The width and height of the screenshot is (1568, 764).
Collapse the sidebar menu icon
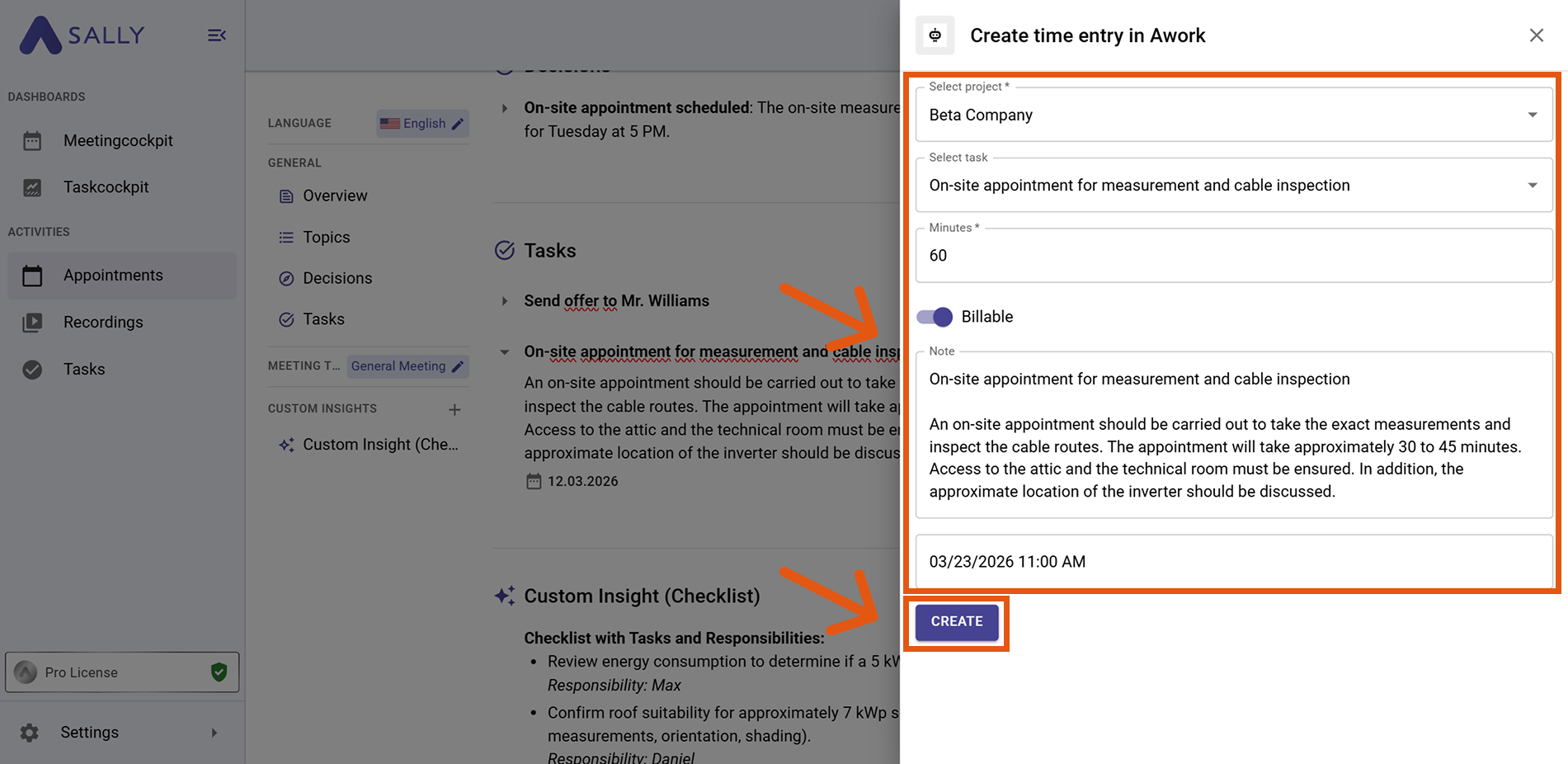click(217, 35)
